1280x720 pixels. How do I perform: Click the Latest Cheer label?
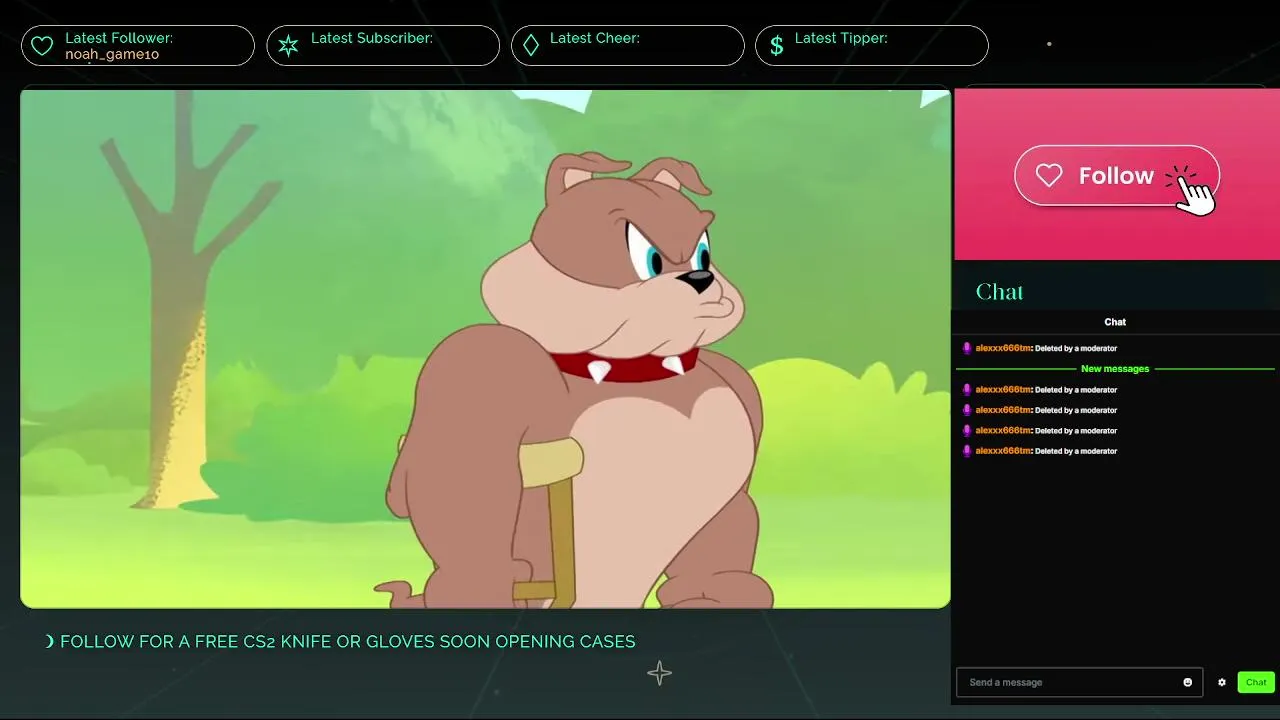595,38
